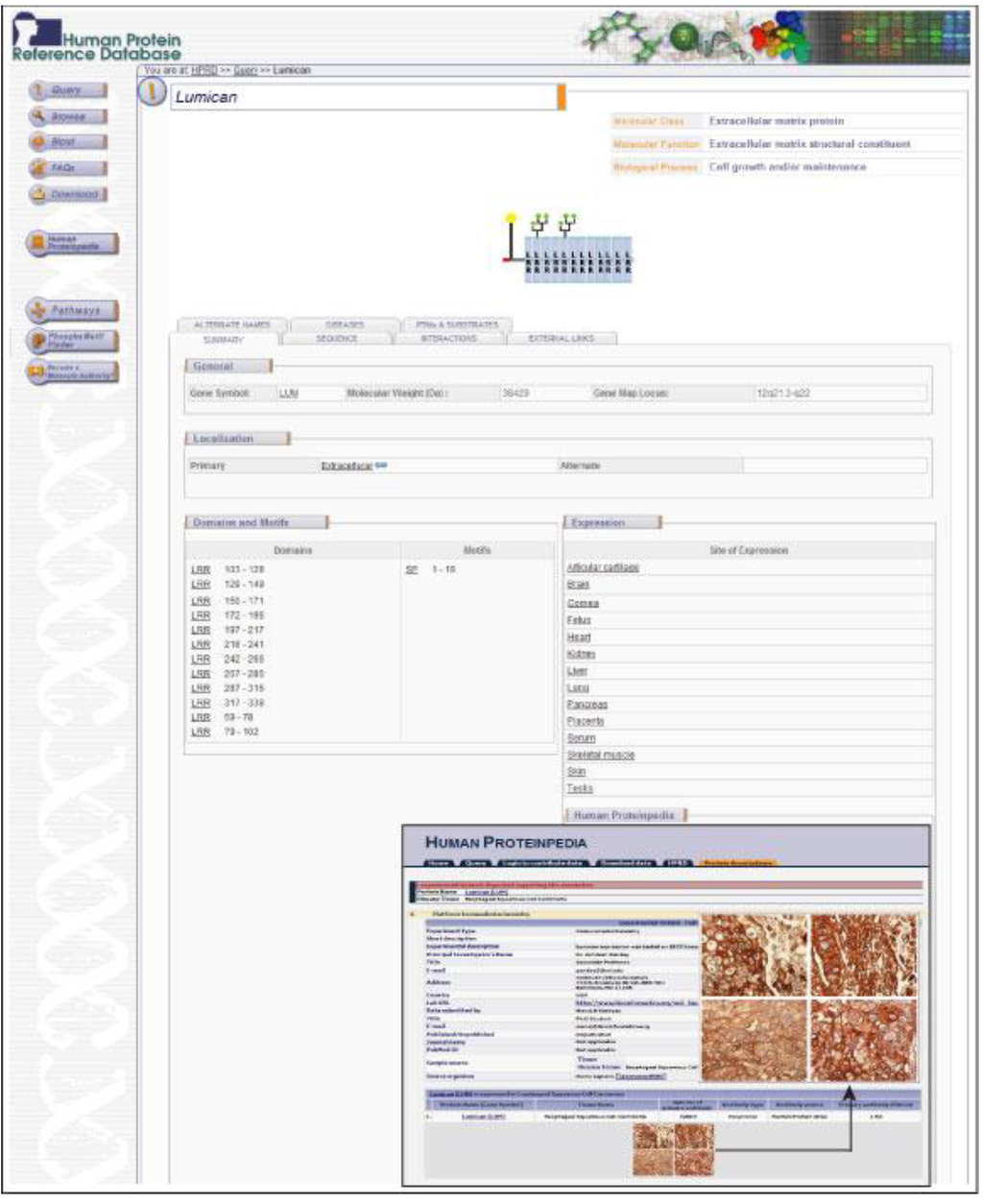983x1204 pixels.
Task: Click the small tissue thumbnails below Proteinpedia table
Action: (673, 1150)
